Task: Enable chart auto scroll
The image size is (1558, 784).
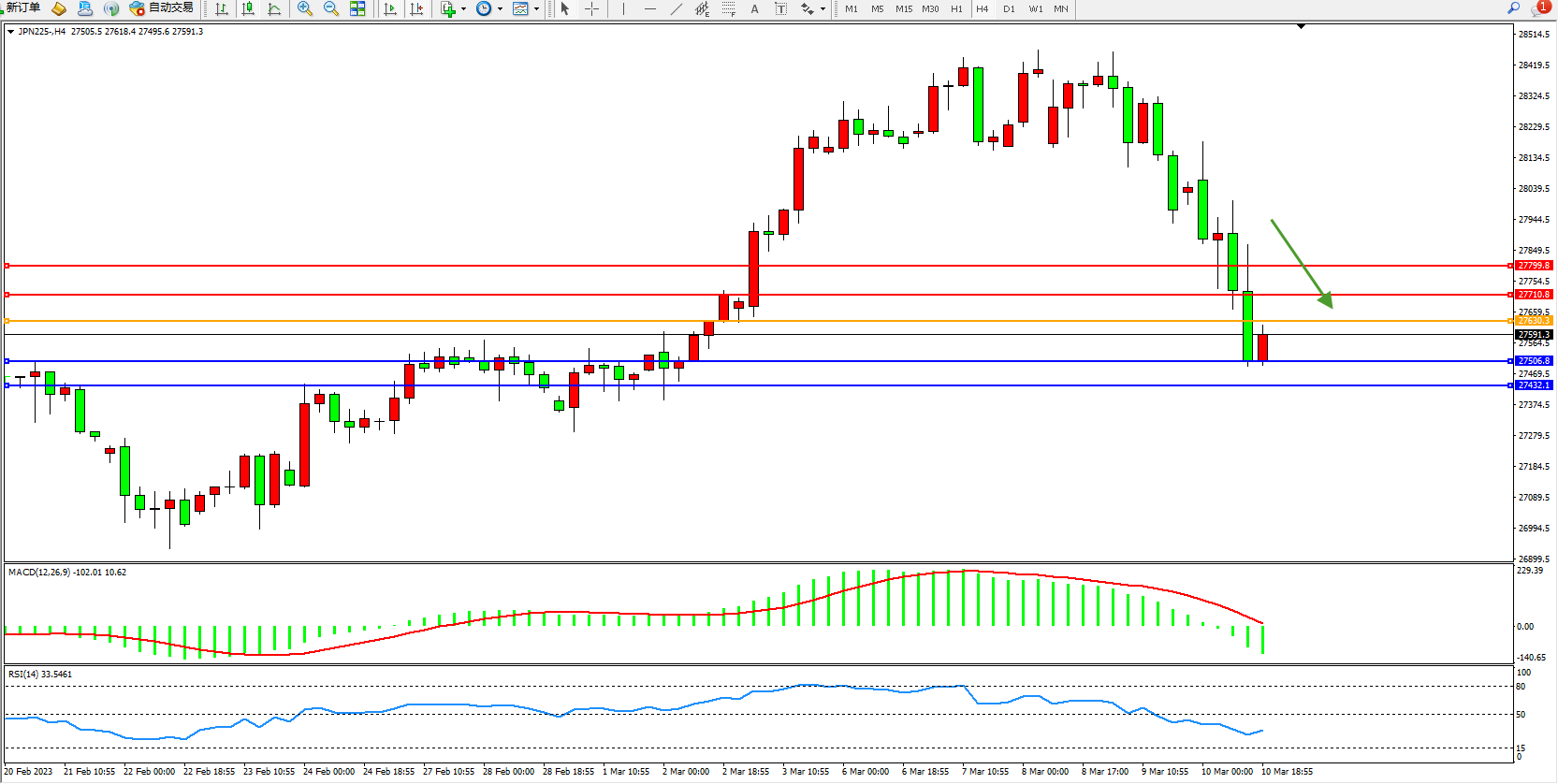Action: [390, 9]
